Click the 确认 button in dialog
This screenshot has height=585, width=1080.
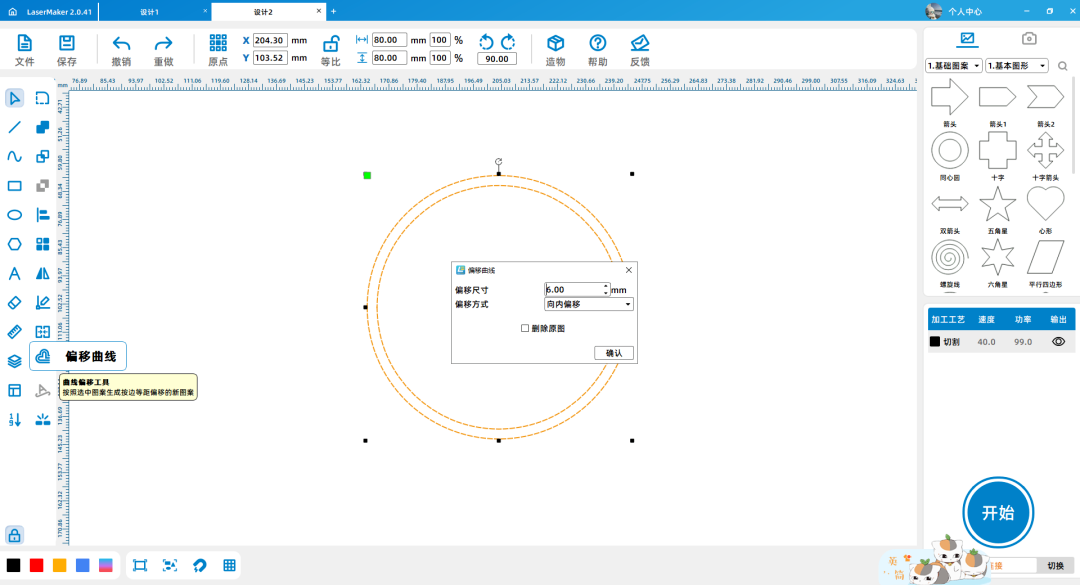point(613,353)
